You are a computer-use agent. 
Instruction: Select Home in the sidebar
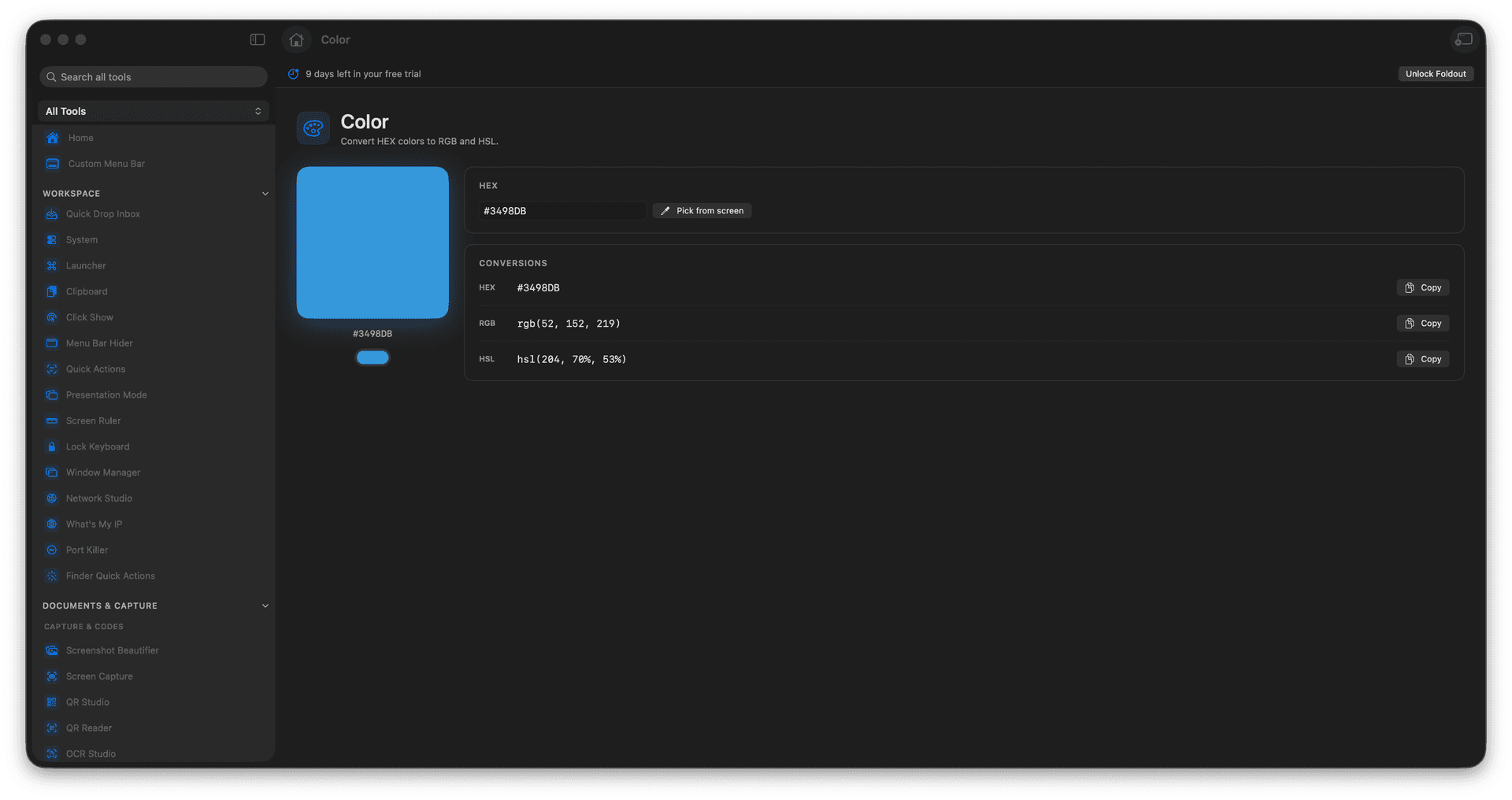coord(154,138)
